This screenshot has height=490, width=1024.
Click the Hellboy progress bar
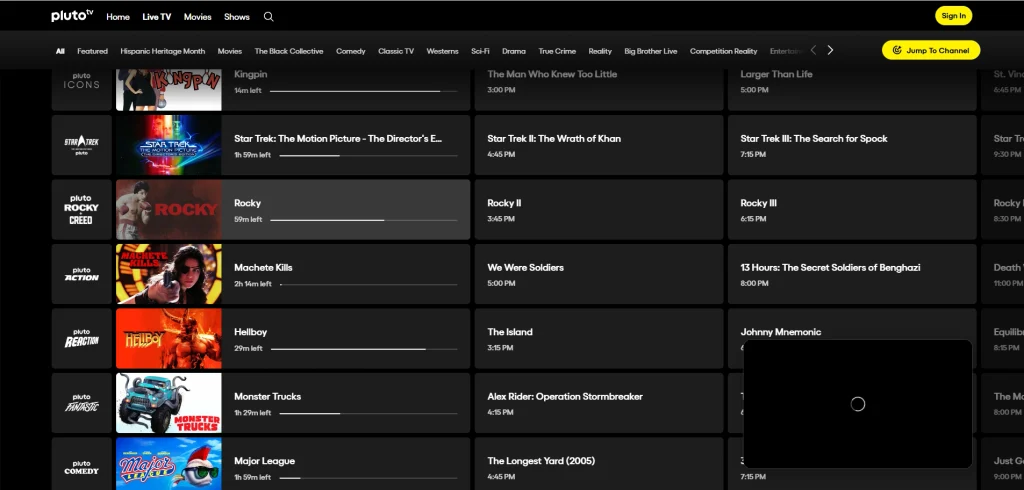click(364, 349)
